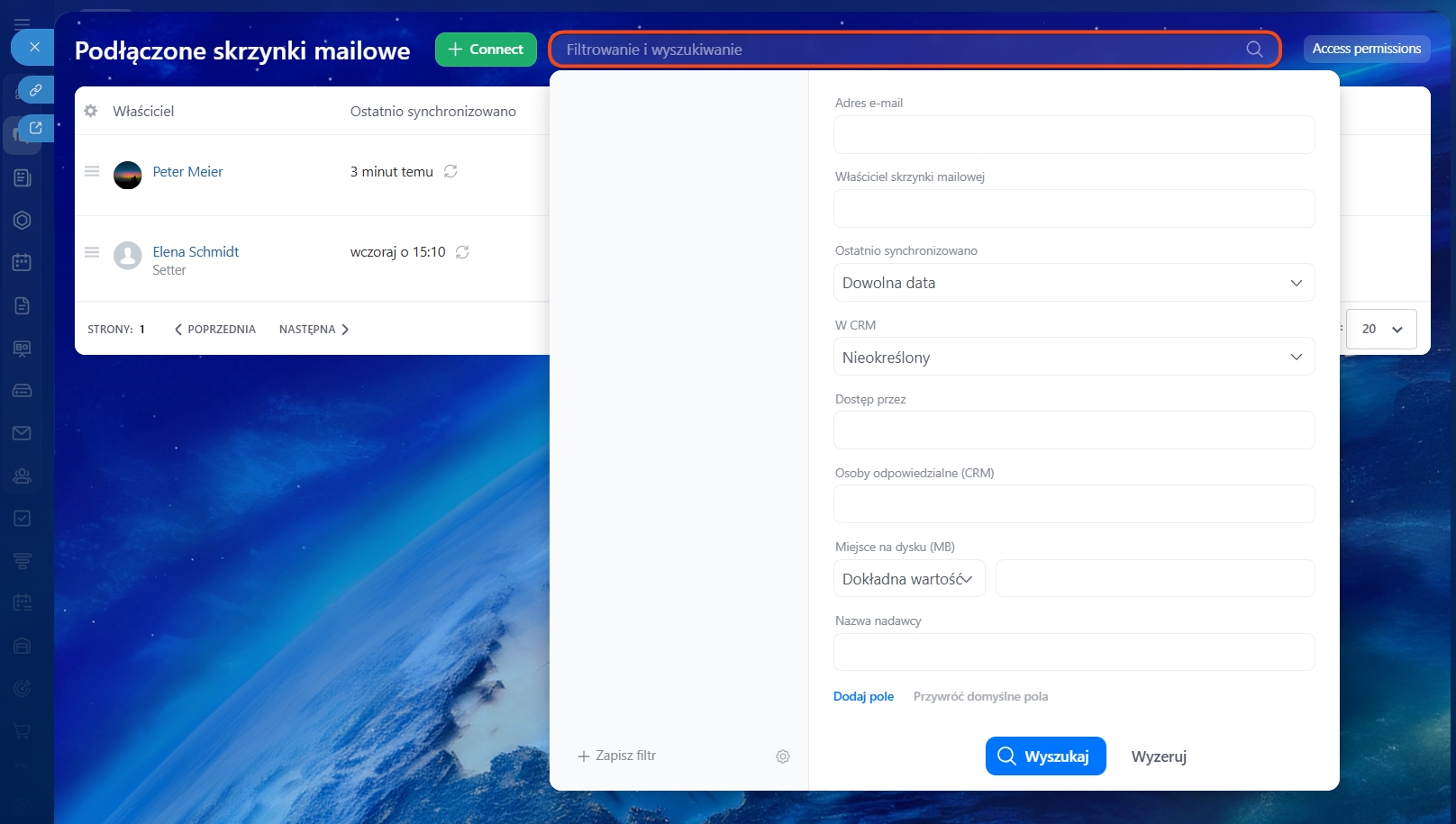
Task: Open the hexagon sidebar icon
Action: coord(23,221)
